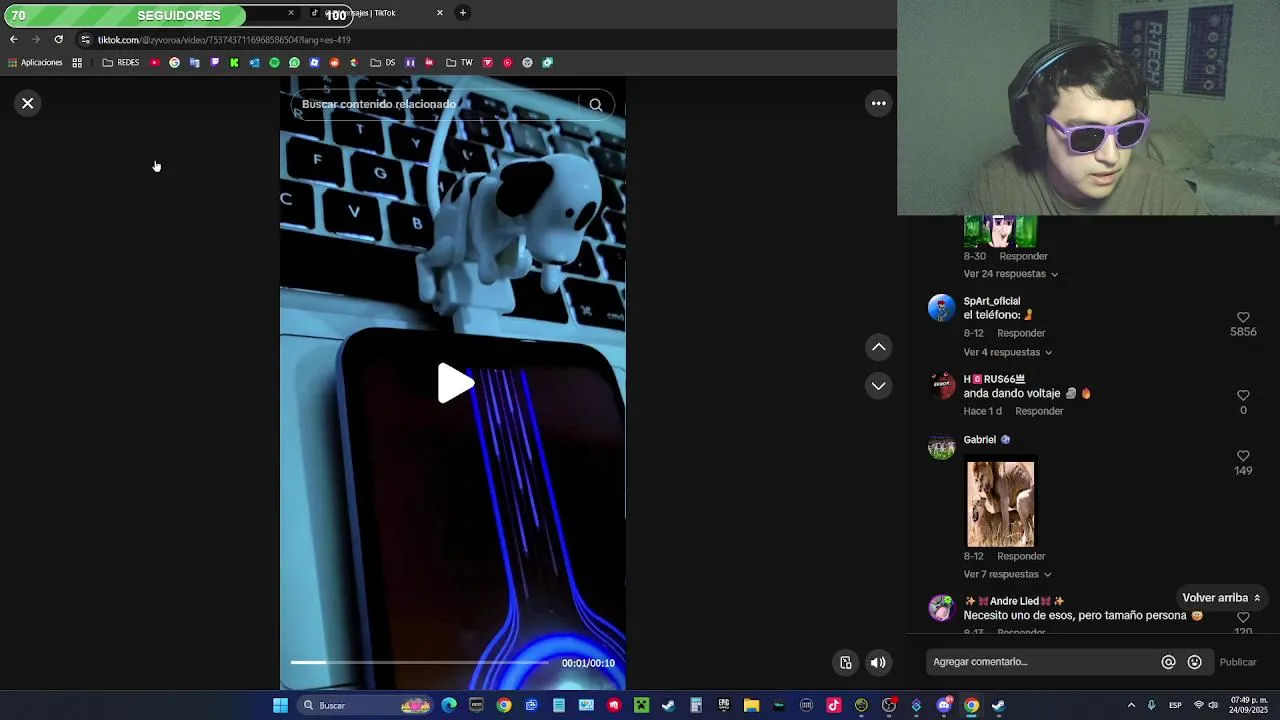Open the Google bookmark icon
1280x720 pixels.
[174, 62]
